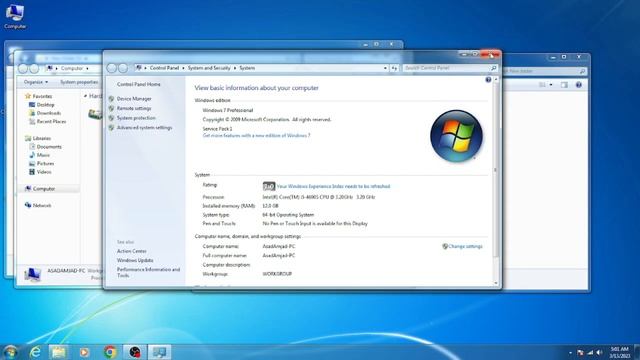Switch to the System taskbar window button
Viewport: 640px width, 360px height.
tap(160, 352)
